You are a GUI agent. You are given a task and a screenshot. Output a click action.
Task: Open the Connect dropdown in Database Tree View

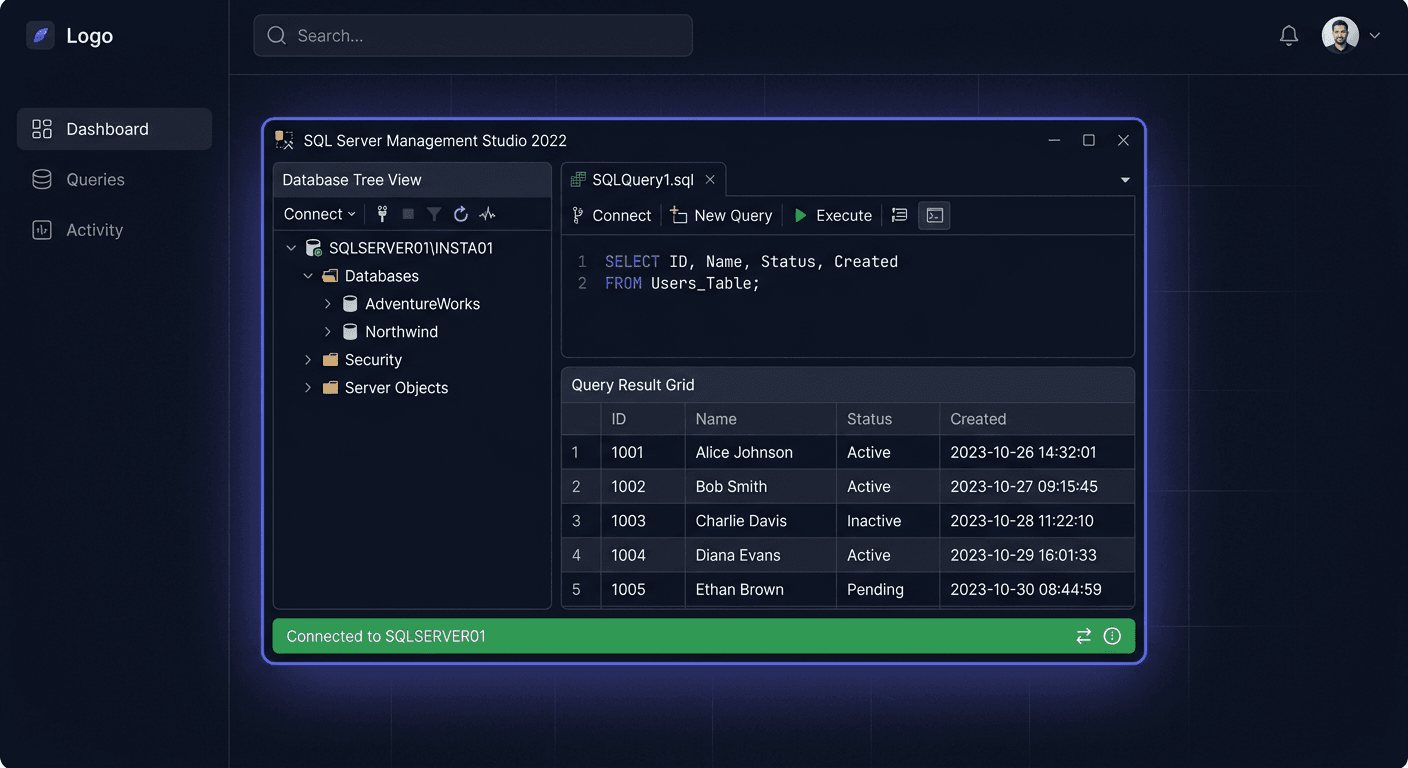point(319,214)
